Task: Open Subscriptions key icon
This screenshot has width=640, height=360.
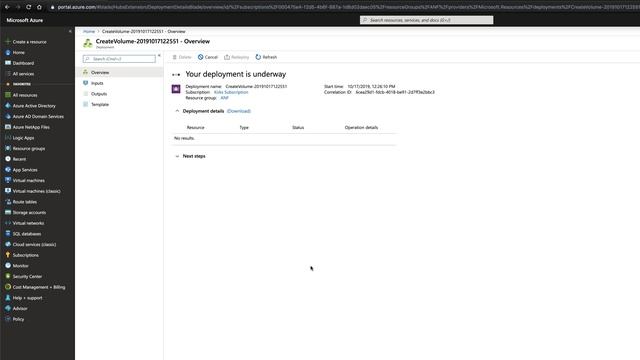Action: (8, 255)
